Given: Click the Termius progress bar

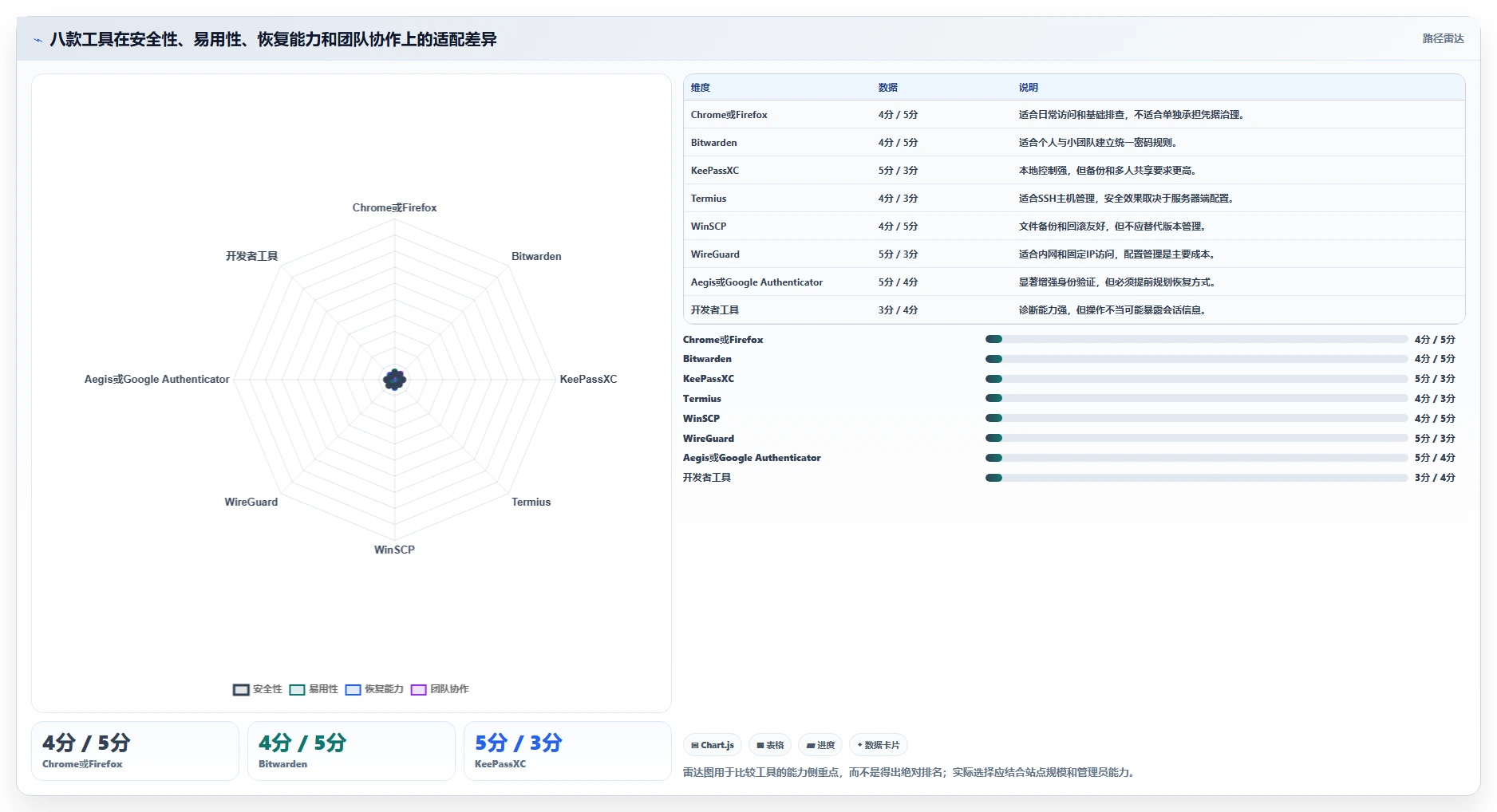Looking at the screenshot, I should [1196, 398].
